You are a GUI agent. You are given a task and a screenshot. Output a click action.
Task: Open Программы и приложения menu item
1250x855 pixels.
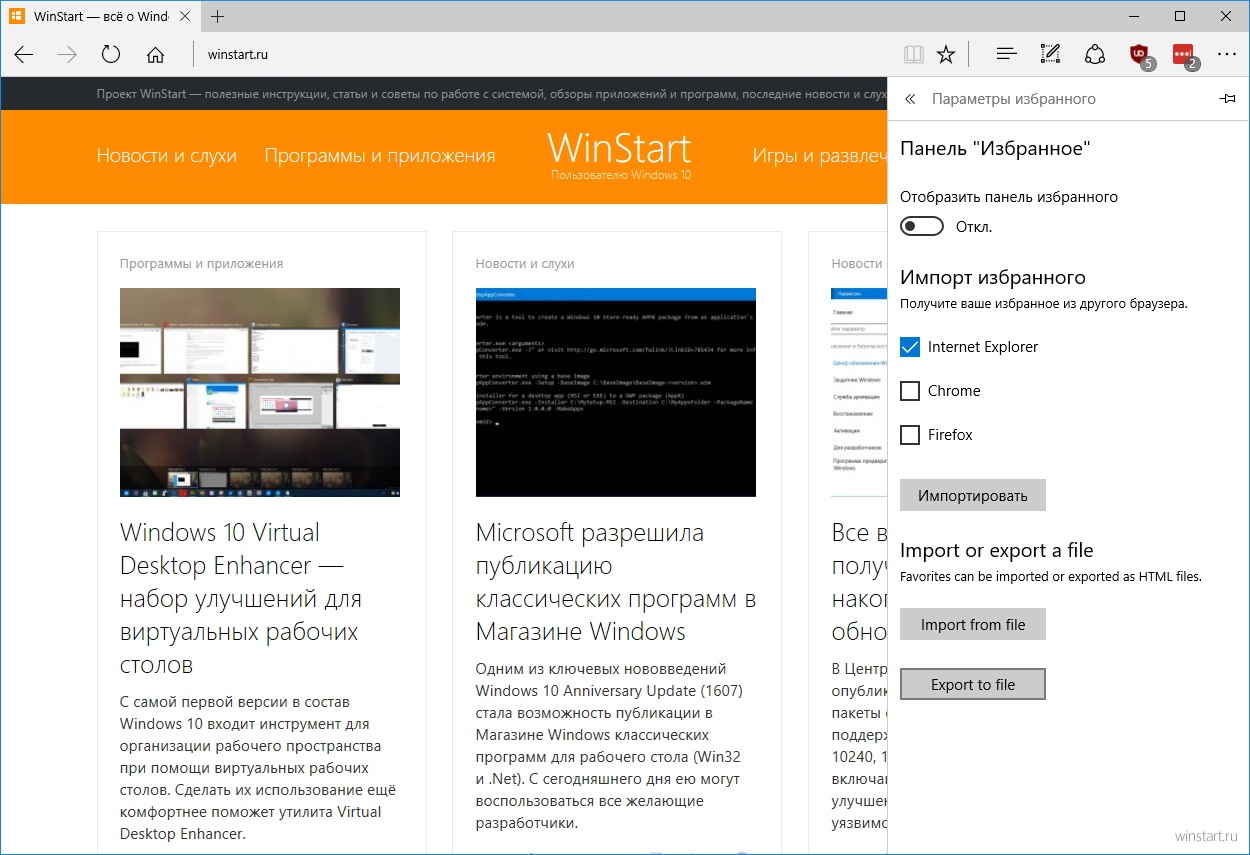380,155
